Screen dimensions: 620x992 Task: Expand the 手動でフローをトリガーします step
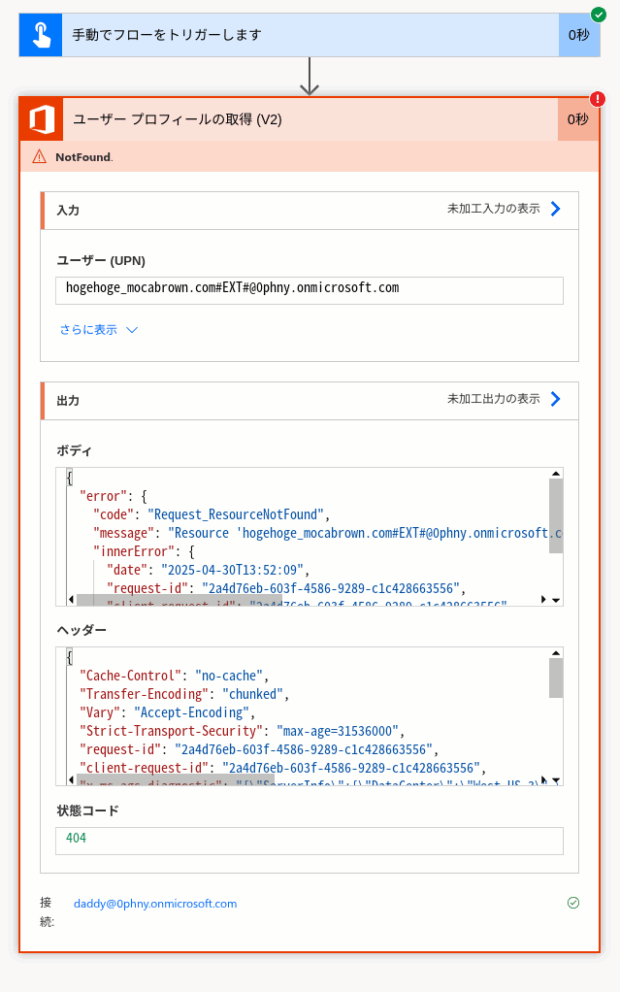(309, 35)
